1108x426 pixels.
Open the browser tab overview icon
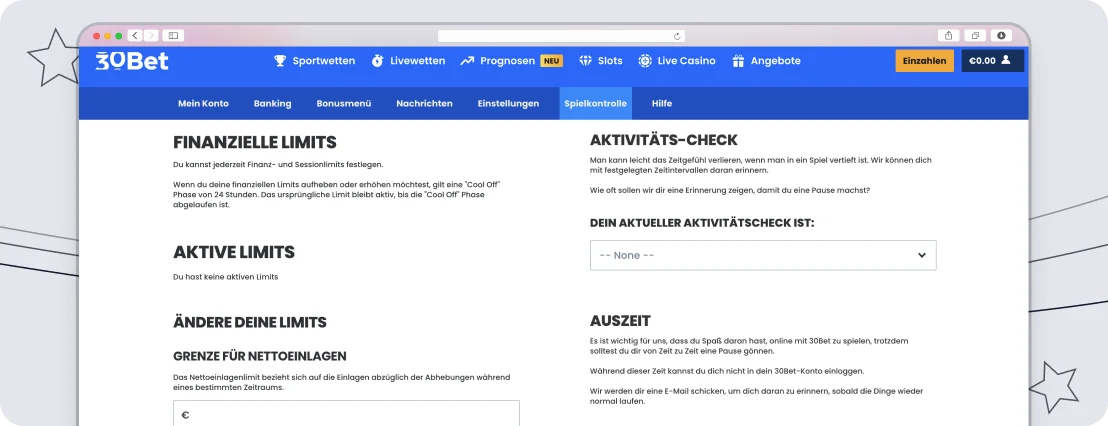[975, 35]
